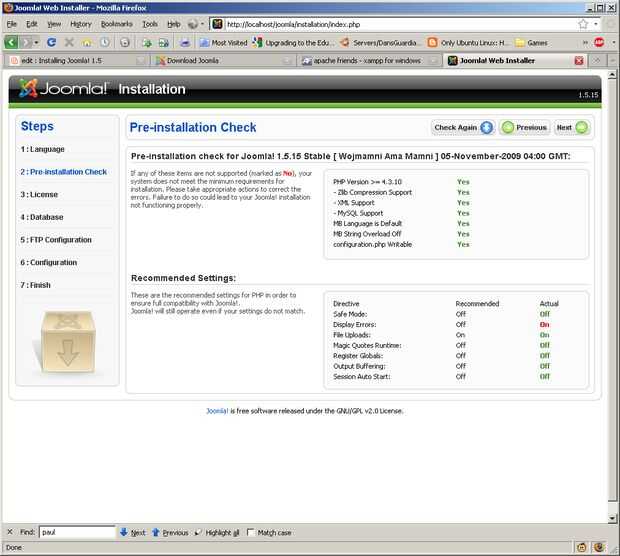Toggle the Match case checkbox
Image resolution: width=620 pixels, height=556 pixels.
point(250,532)
